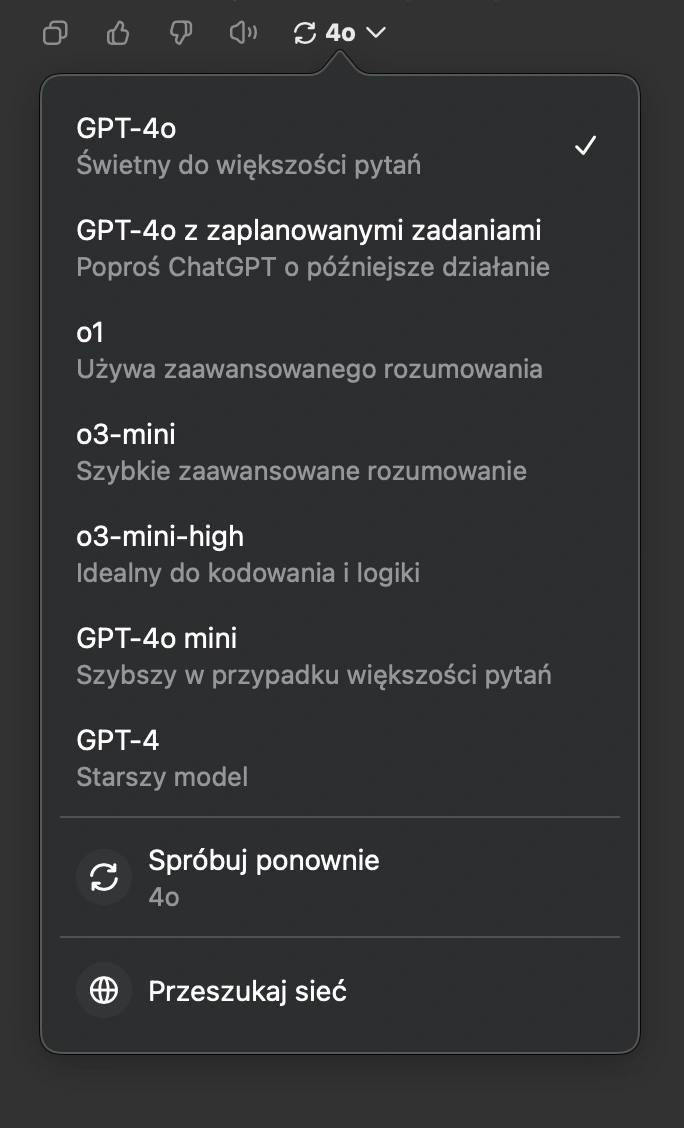Screen dimensions: 684x1128
Task: Select GPT-4o mini model
Action: [339, 656]
